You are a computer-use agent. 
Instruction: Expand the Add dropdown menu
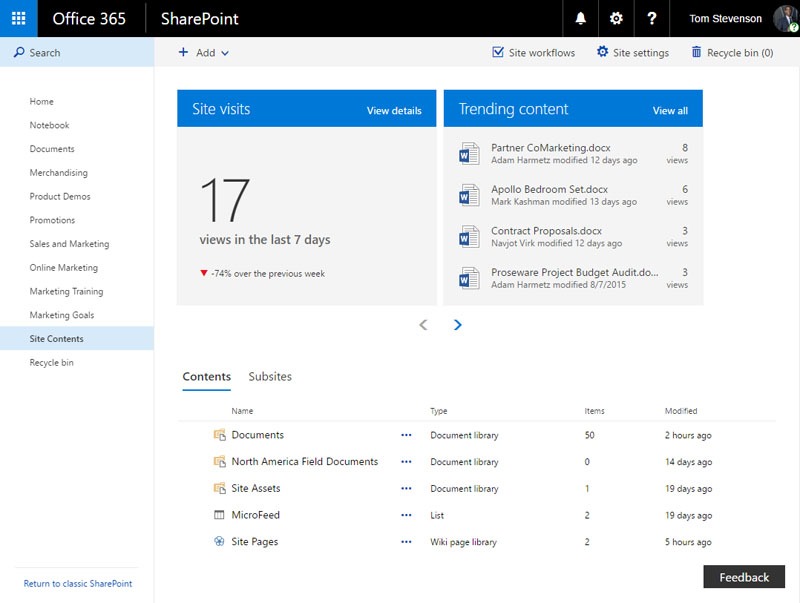(x=204, y=53)
